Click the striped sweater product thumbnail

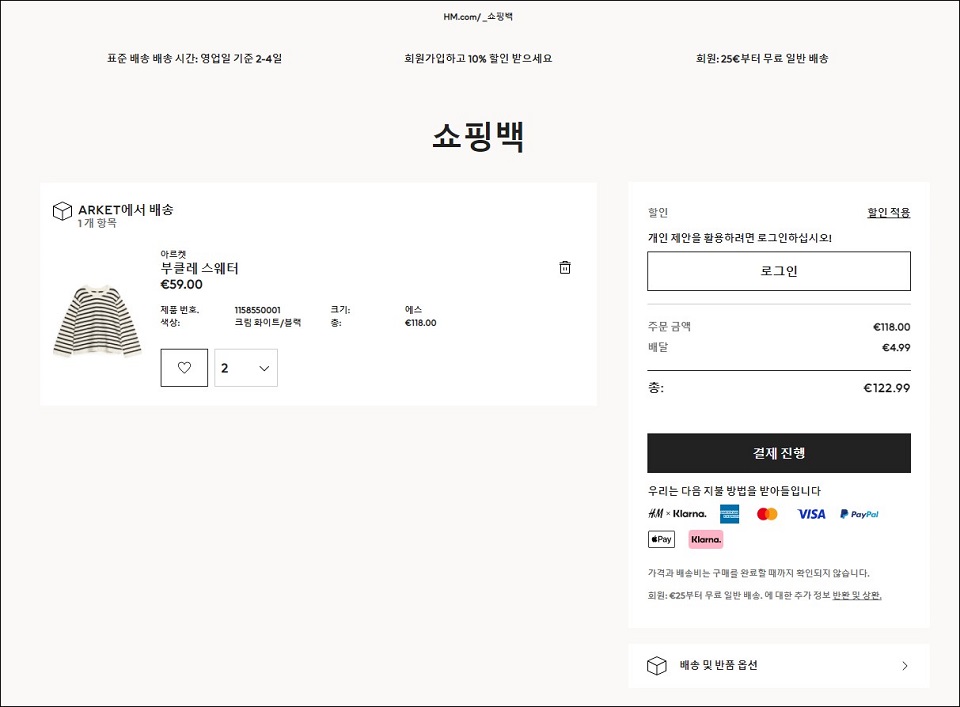pos(98,321)
